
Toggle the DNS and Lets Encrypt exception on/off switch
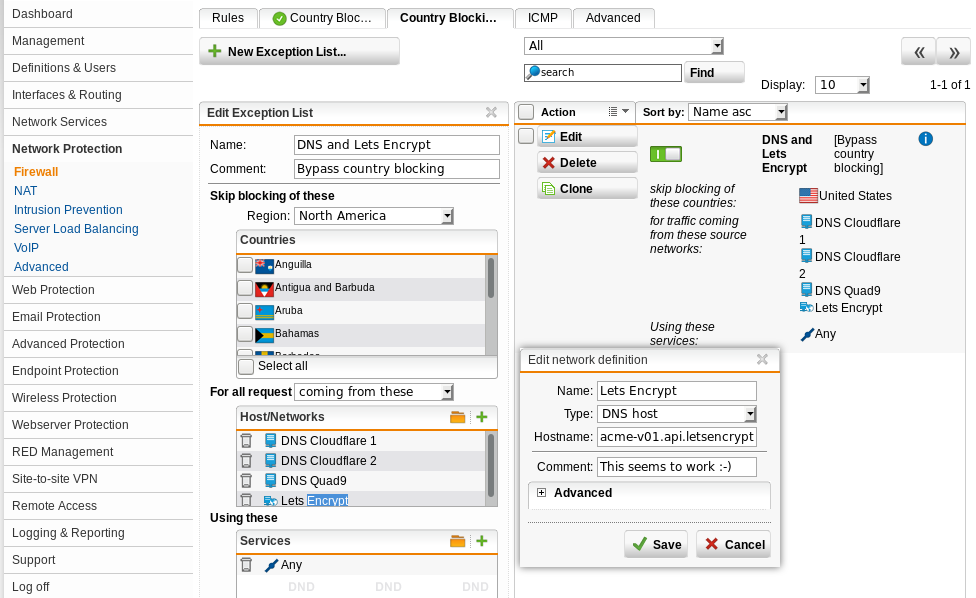(665, 154)
